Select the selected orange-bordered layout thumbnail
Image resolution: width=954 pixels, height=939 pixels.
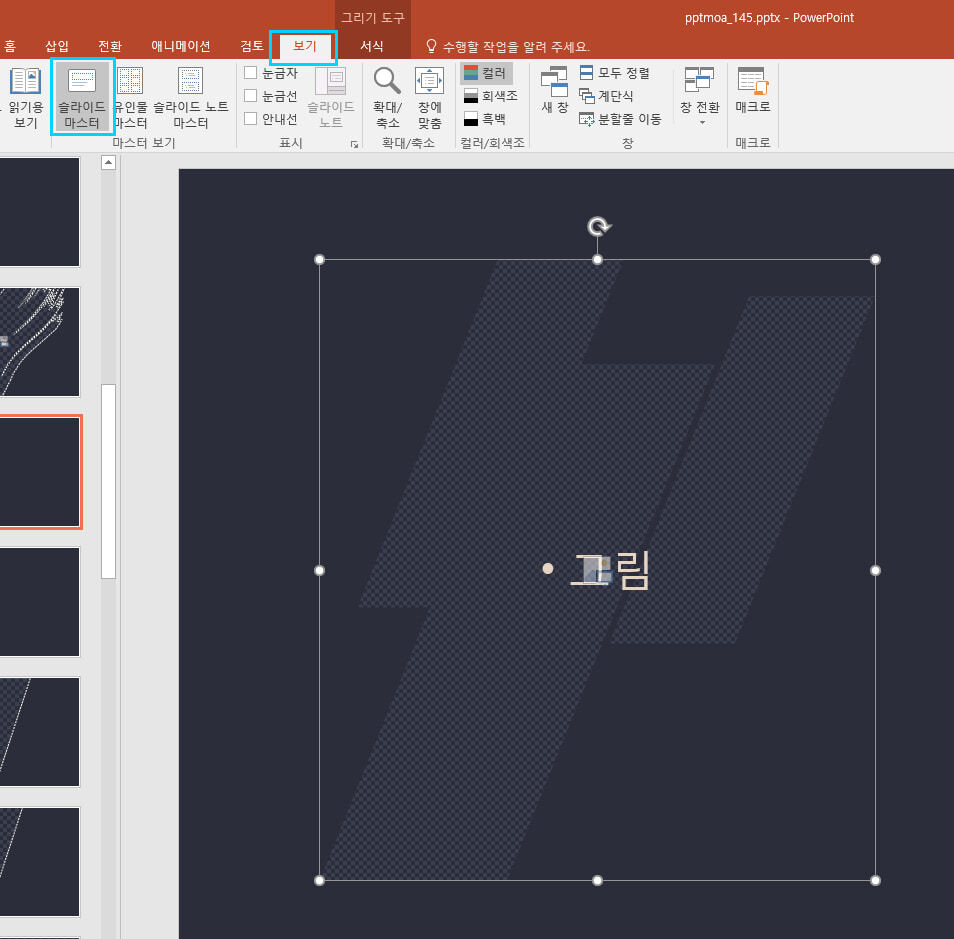(40, 472)
